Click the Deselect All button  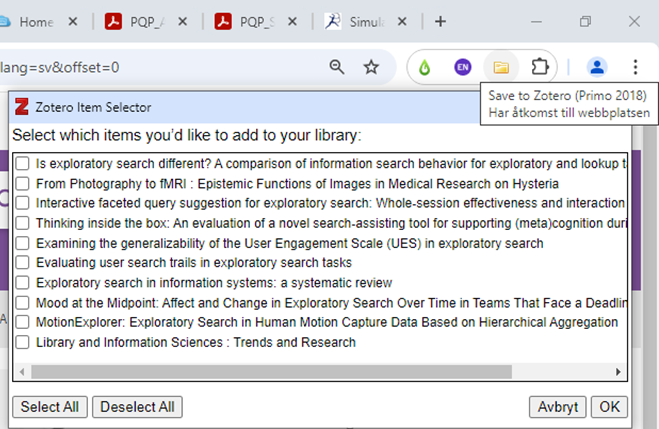(x=137, y=407)
